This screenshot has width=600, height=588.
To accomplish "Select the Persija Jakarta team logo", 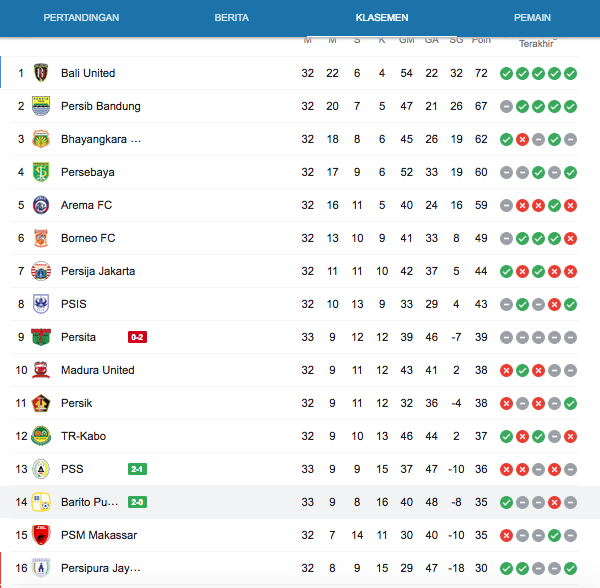I will [41, 271].
